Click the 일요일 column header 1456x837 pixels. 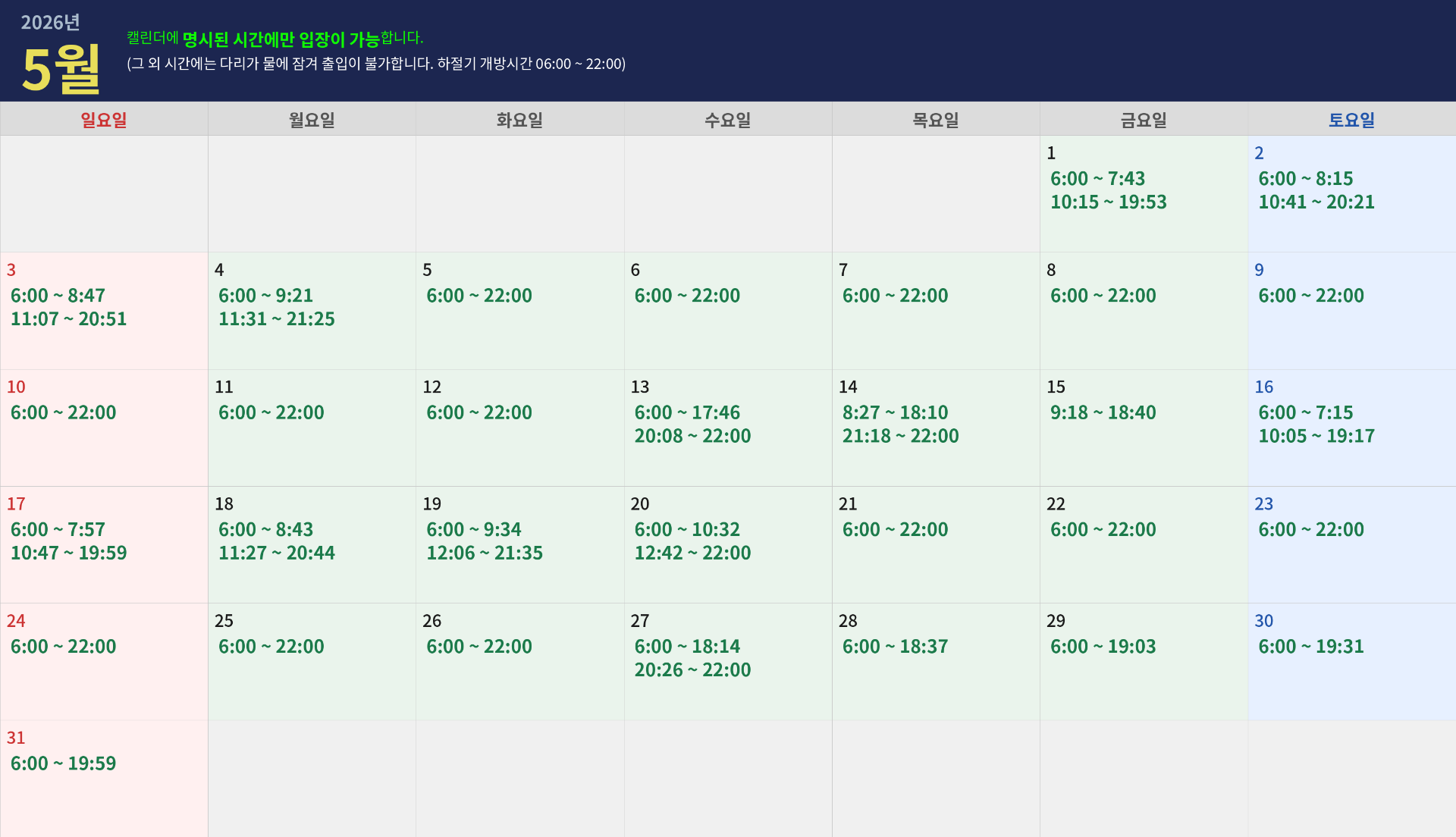[x=104, y=120]
